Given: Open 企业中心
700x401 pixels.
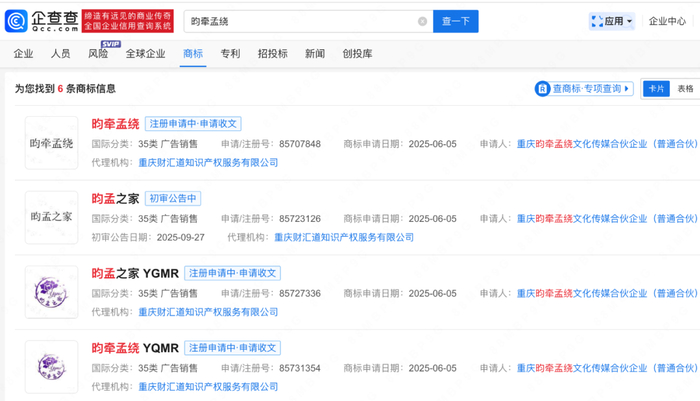Looking at the screenshot, I should point(667,21).
